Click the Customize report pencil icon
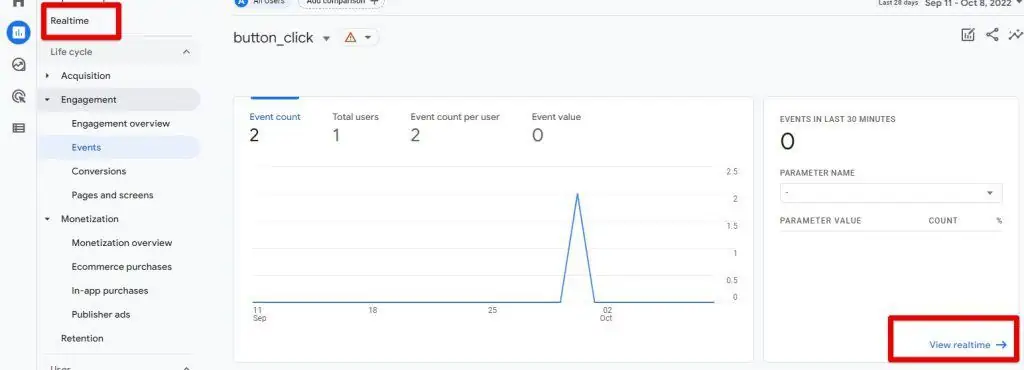1024x370 pixels. click(968, 35)
